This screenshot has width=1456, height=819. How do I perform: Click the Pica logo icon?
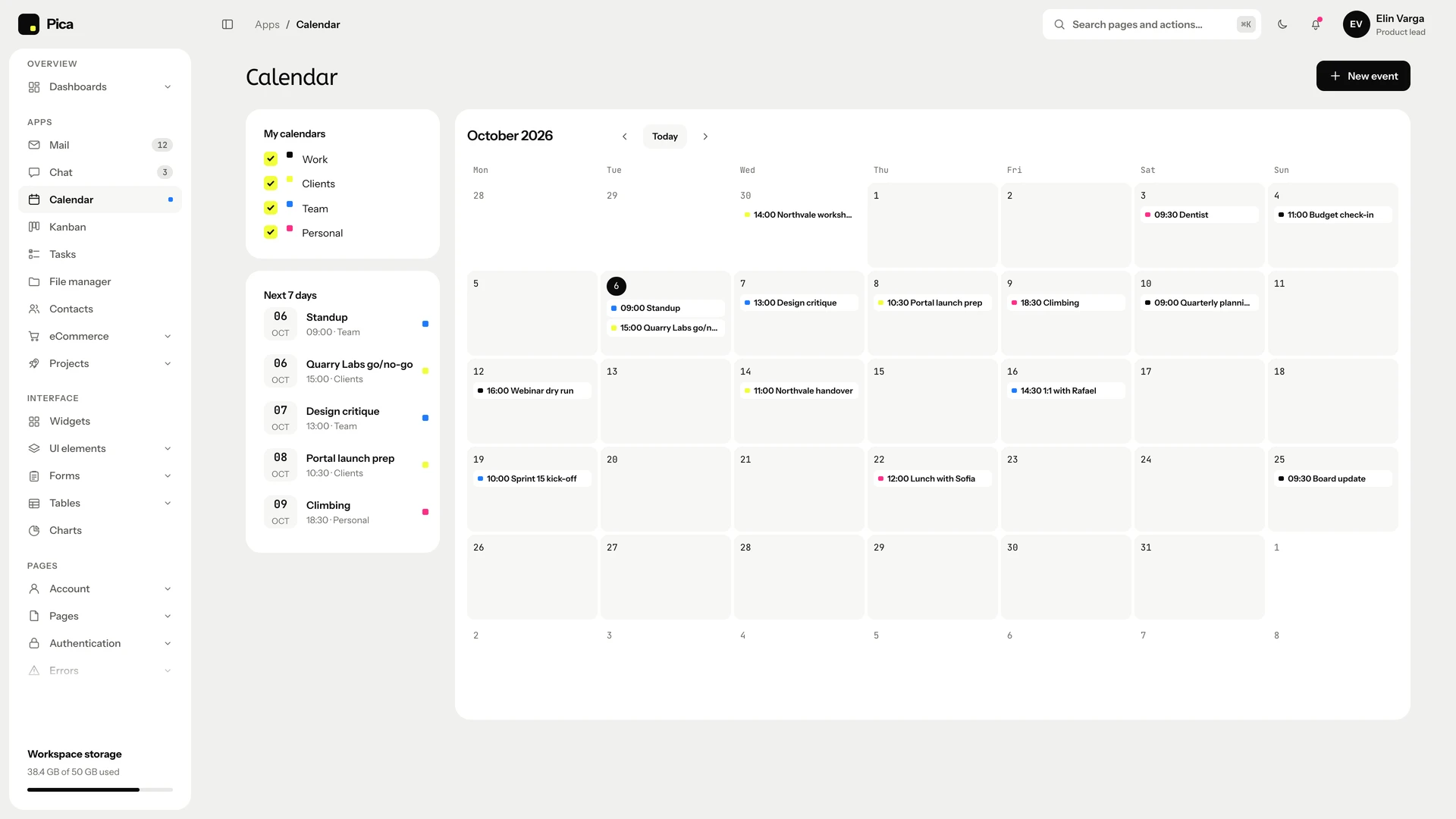coord(29,24)
